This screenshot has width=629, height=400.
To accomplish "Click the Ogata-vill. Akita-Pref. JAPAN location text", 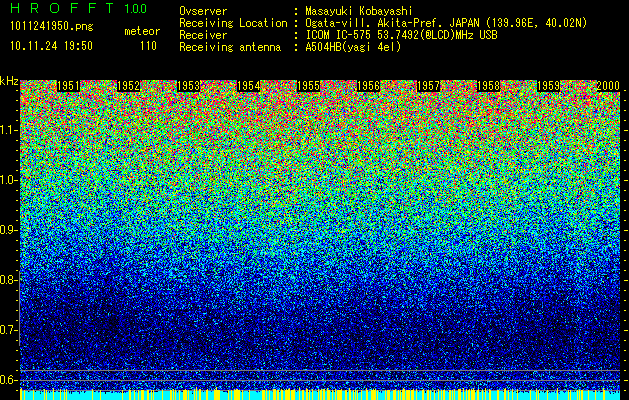I will (x=446, y=23).
